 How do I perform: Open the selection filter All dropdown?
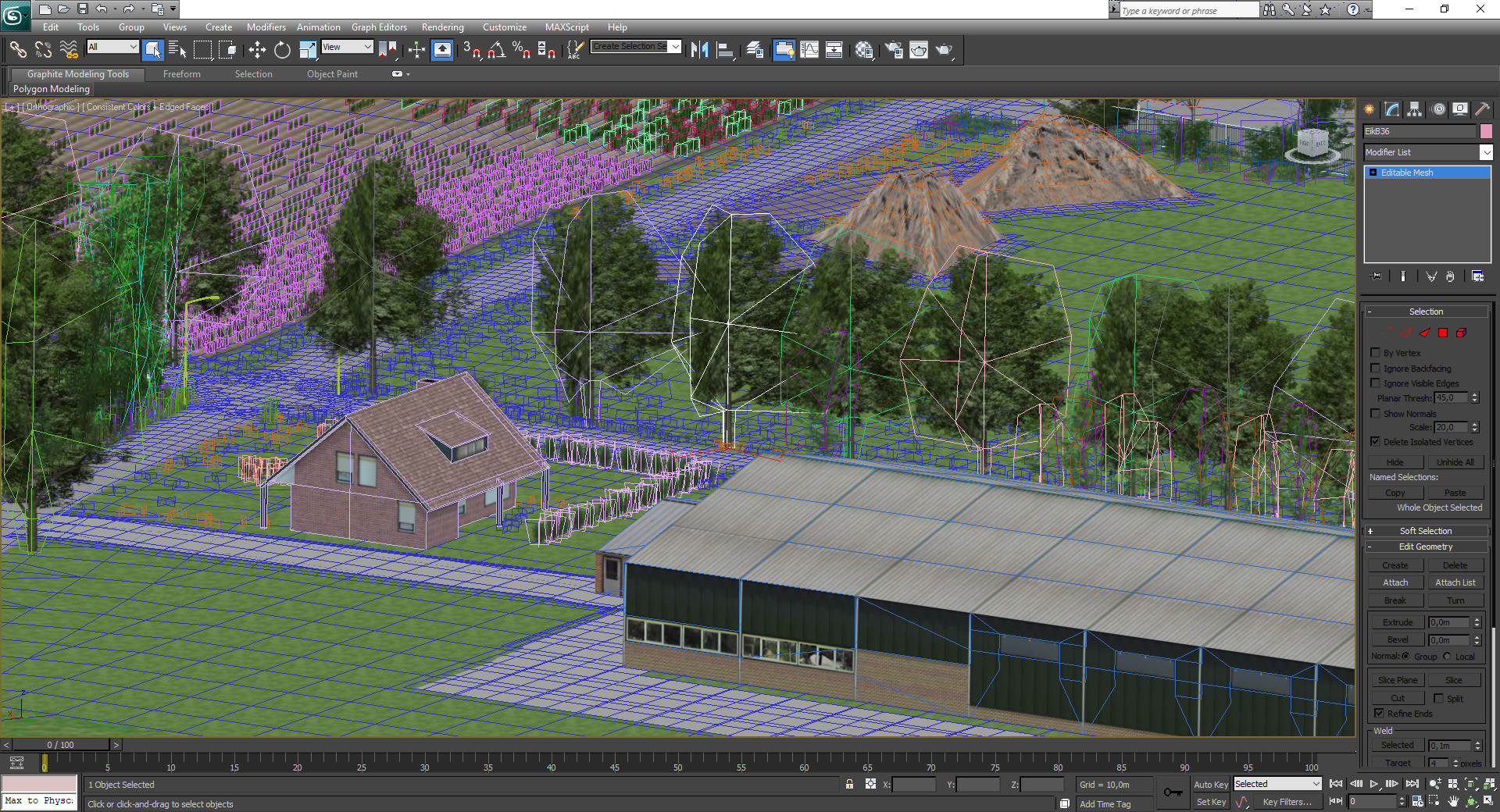point(112,47)
